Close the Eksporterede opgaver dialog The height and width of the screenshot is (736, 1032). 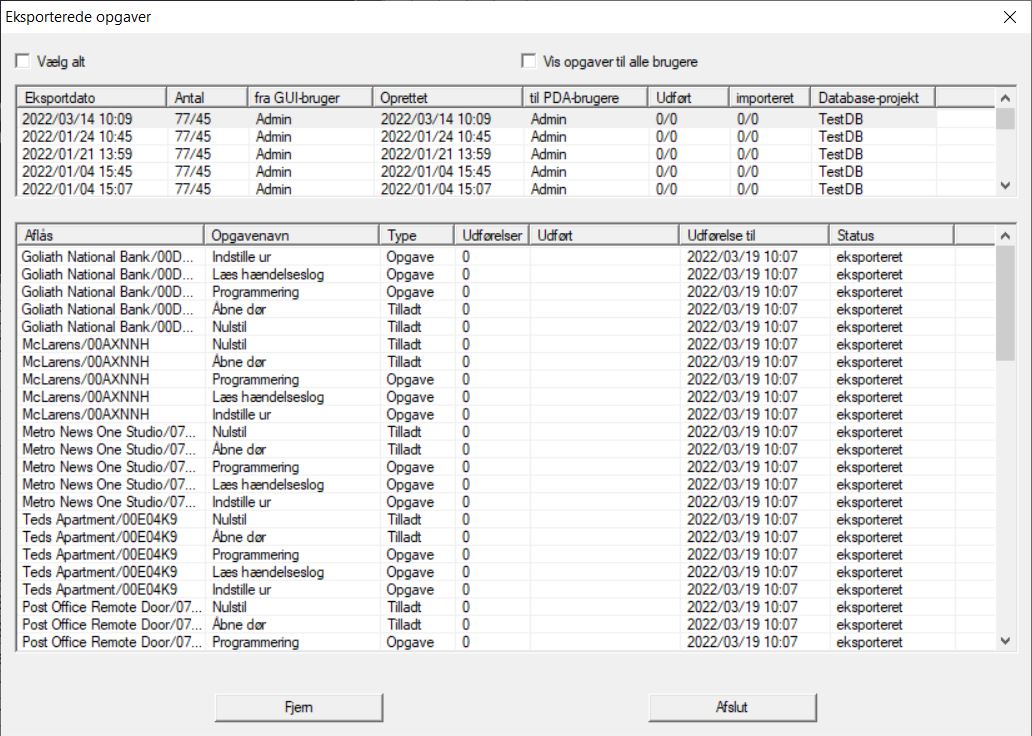point(1008,16)
